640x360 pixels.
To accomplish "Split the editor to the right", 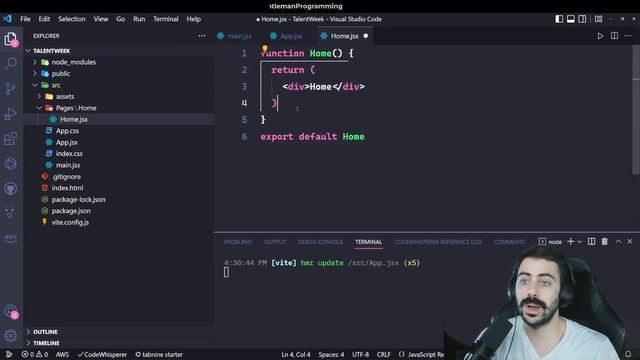I will 614,36.
